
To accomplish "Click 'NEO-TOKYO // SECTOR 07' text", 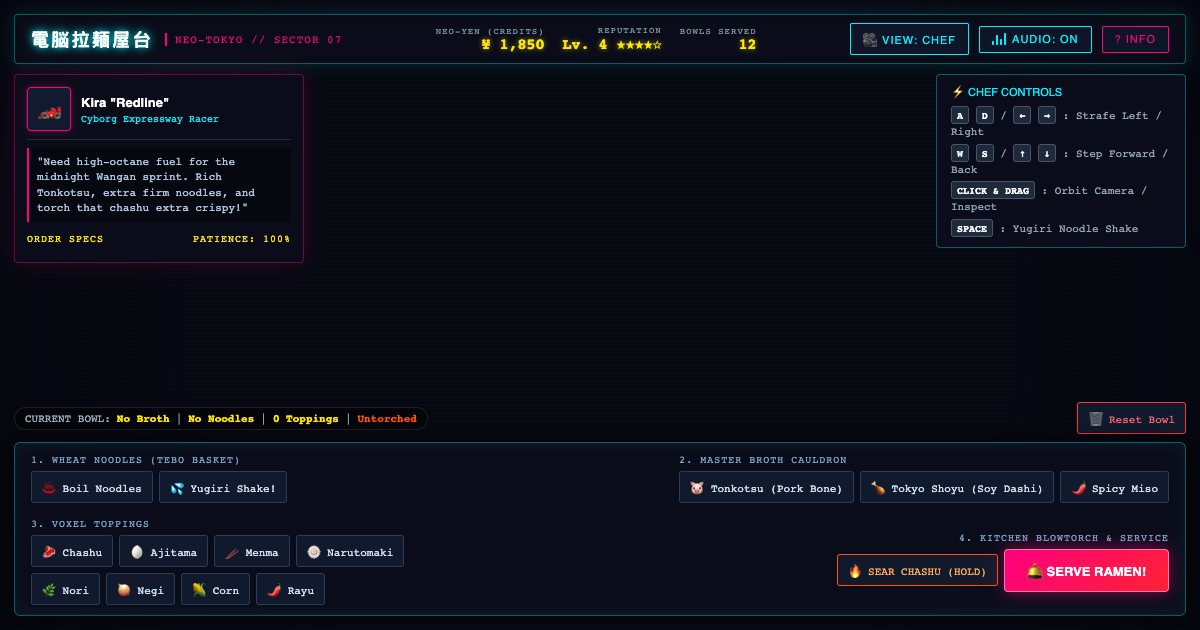I will 258,40.
